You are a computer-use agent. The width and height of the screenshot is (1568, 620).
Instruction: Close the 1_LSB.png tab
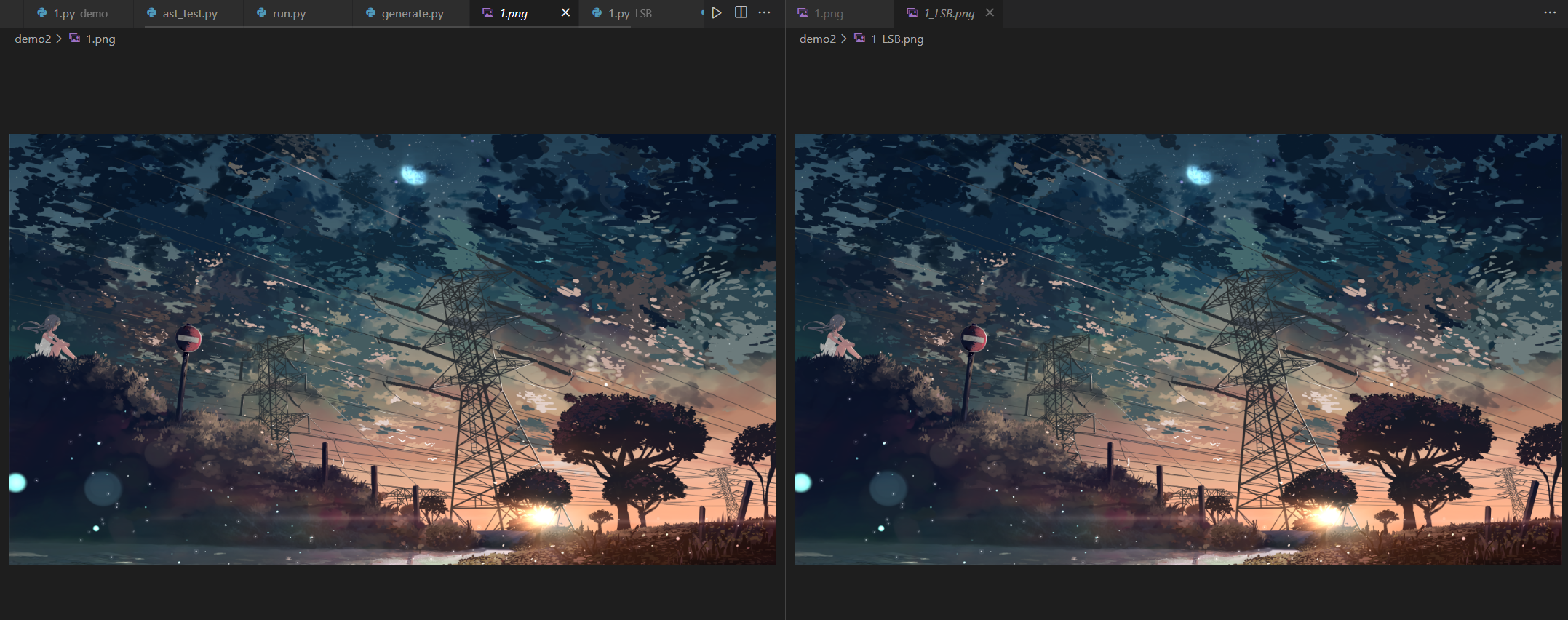pyautogui.click(x=990, y=13)
